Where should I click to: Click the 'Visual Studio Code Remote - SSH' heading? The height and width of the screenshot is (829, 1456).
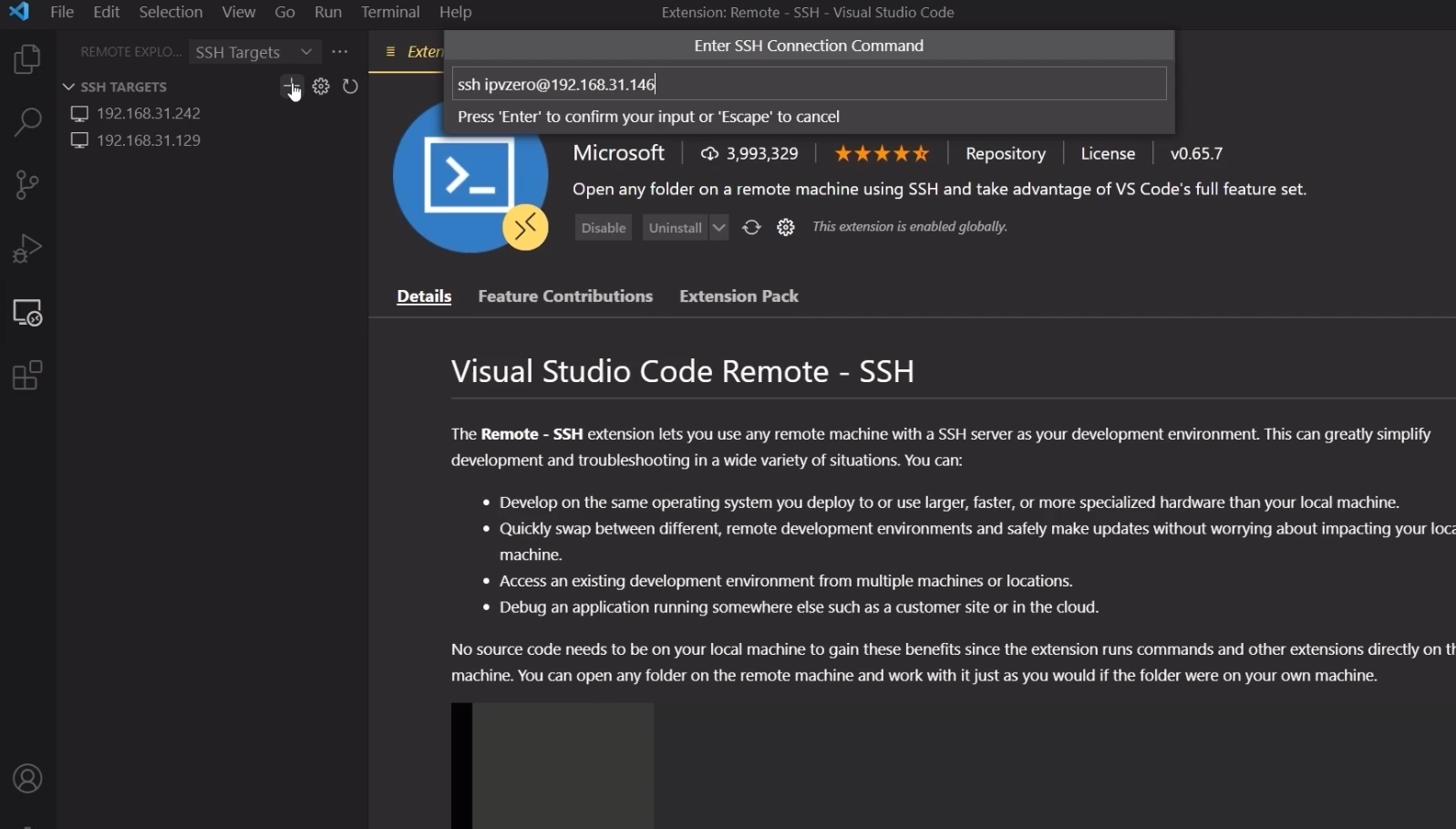point(683,371)
